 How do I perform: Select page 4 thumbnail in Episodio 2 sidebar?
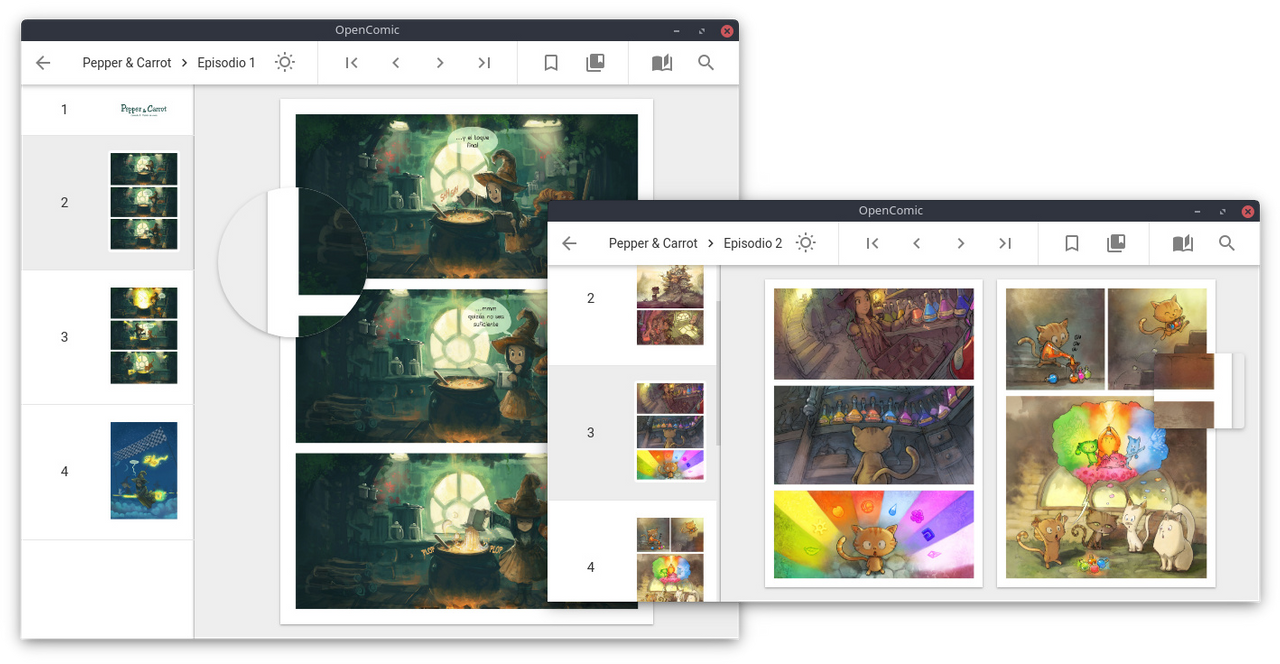[x=670, y=559]
